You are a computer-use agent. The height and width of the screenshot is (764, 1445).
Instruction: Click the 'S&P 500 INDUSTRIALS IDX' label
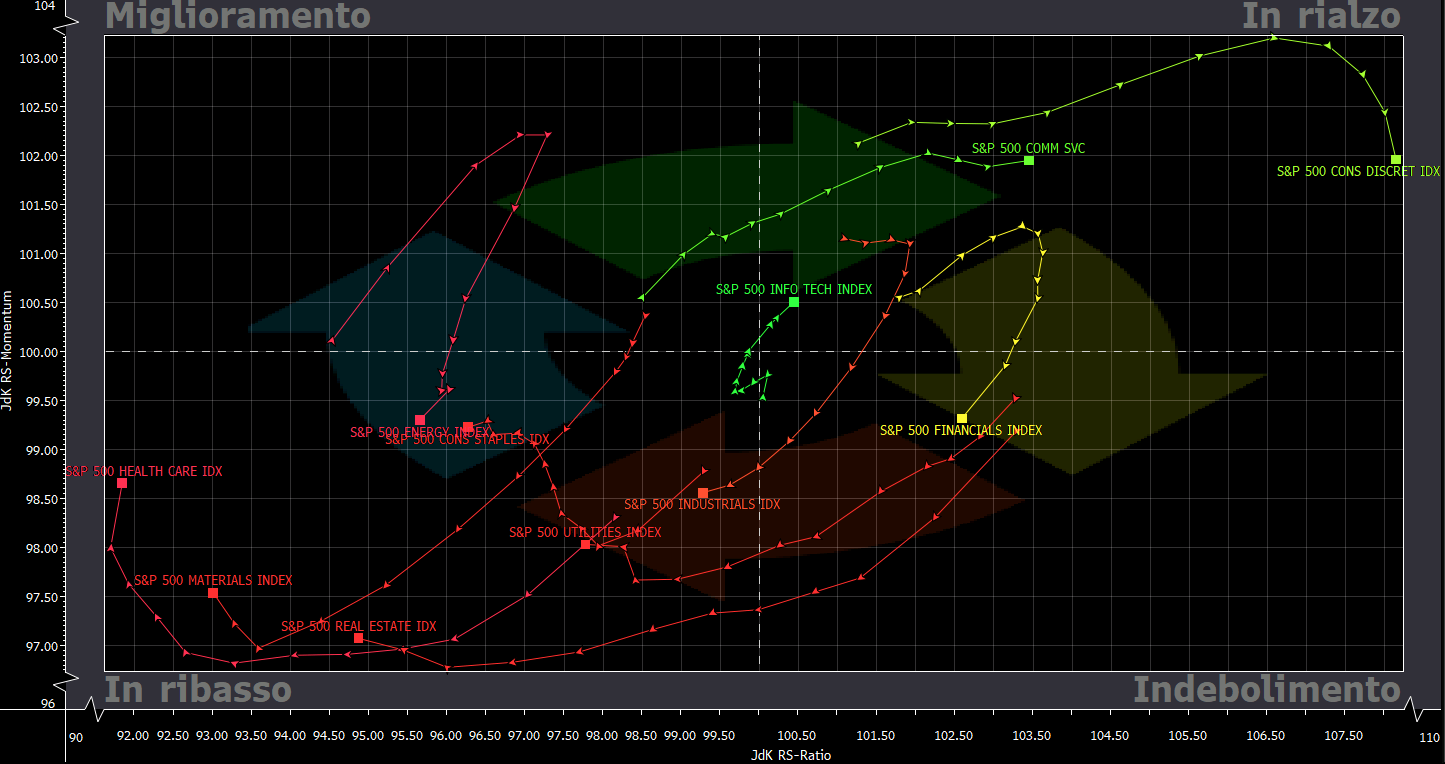click(x=702, y=505)
